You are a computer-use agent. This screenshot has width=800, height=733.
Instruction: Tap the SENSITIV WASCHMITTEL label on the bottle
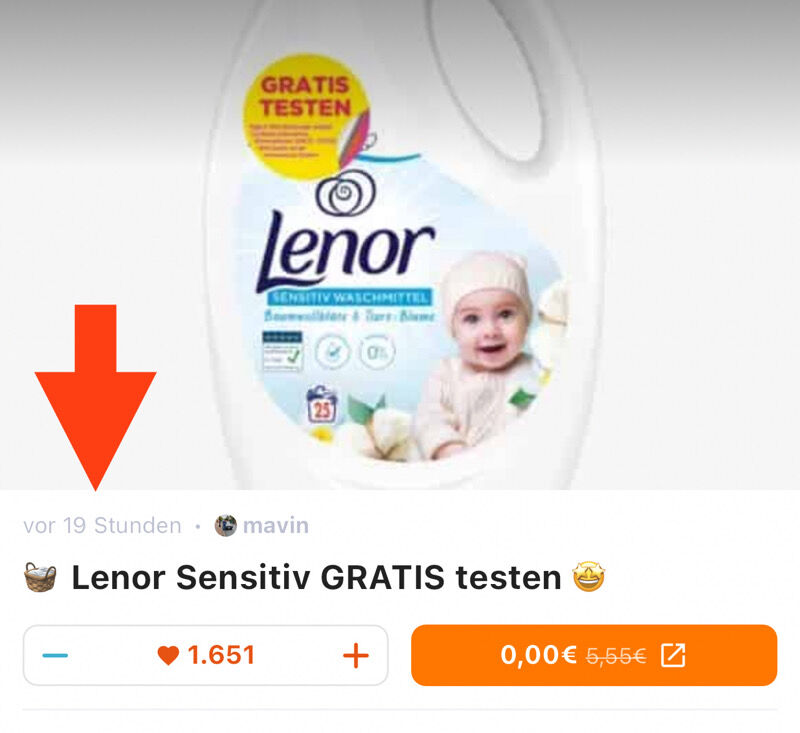[349, 298]
